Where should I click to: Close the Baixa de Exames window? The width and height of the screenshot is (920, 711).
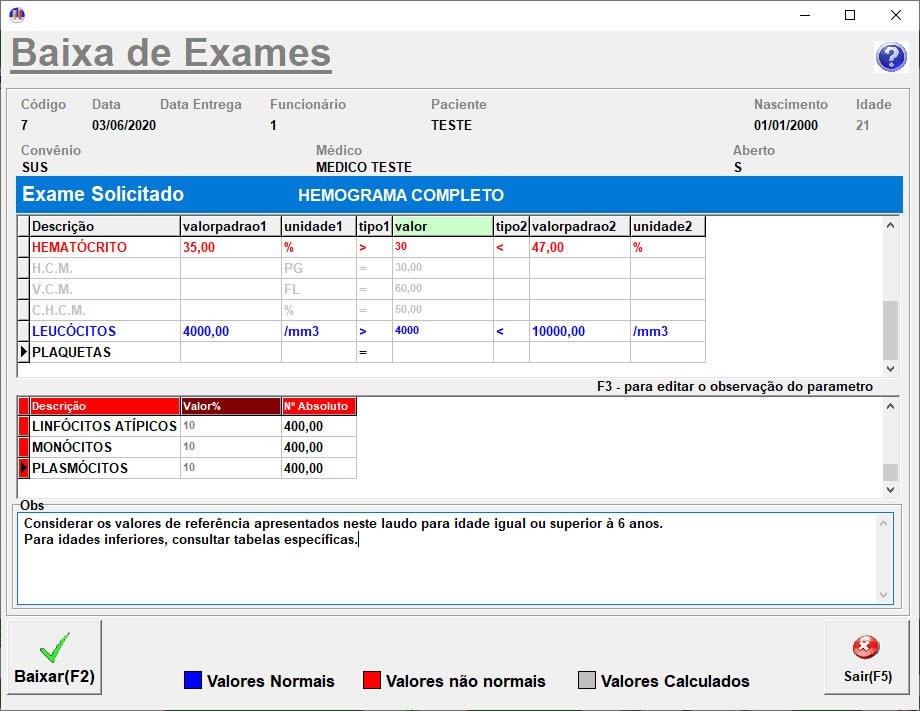coord(895,15)
